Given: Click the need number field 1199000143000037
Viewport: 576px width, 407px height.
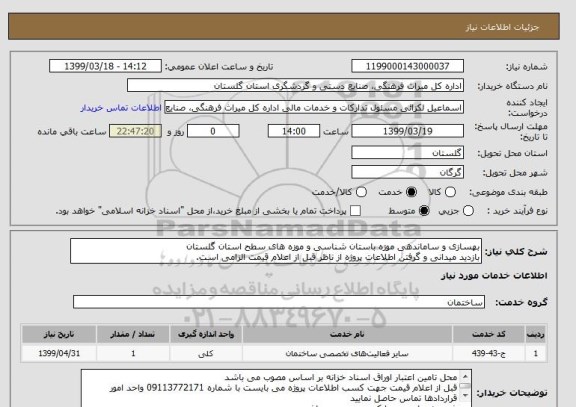Looking at the screenshot, I should point(407,66).
